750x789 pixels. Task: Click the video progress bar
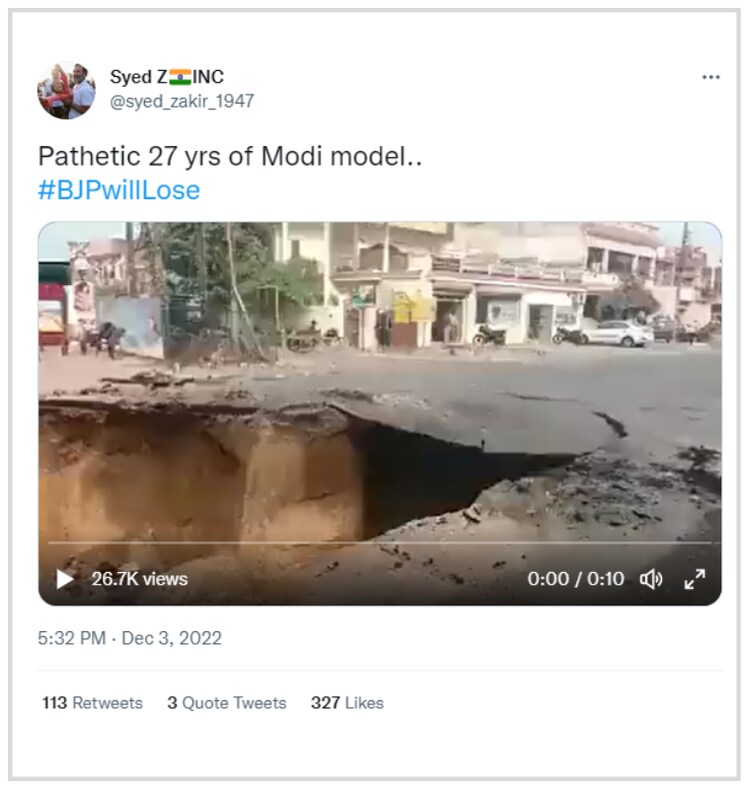point(380,543)
